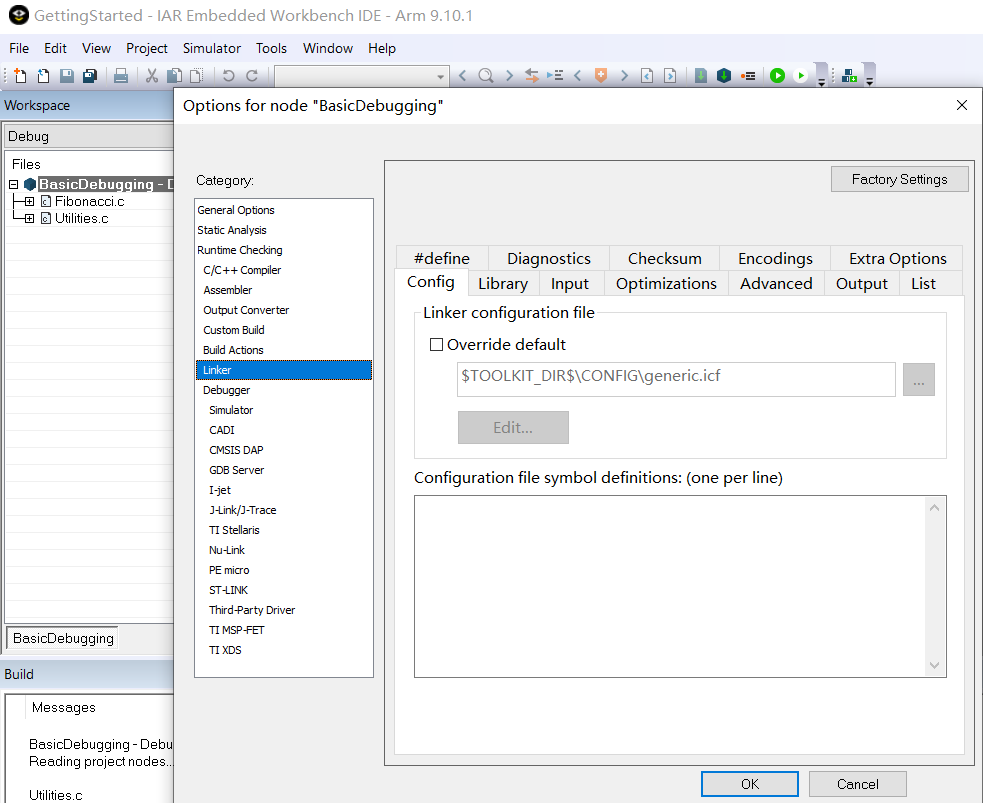Click inside the symbol definitions text area

pyautogui.click(x=670, y=587)
